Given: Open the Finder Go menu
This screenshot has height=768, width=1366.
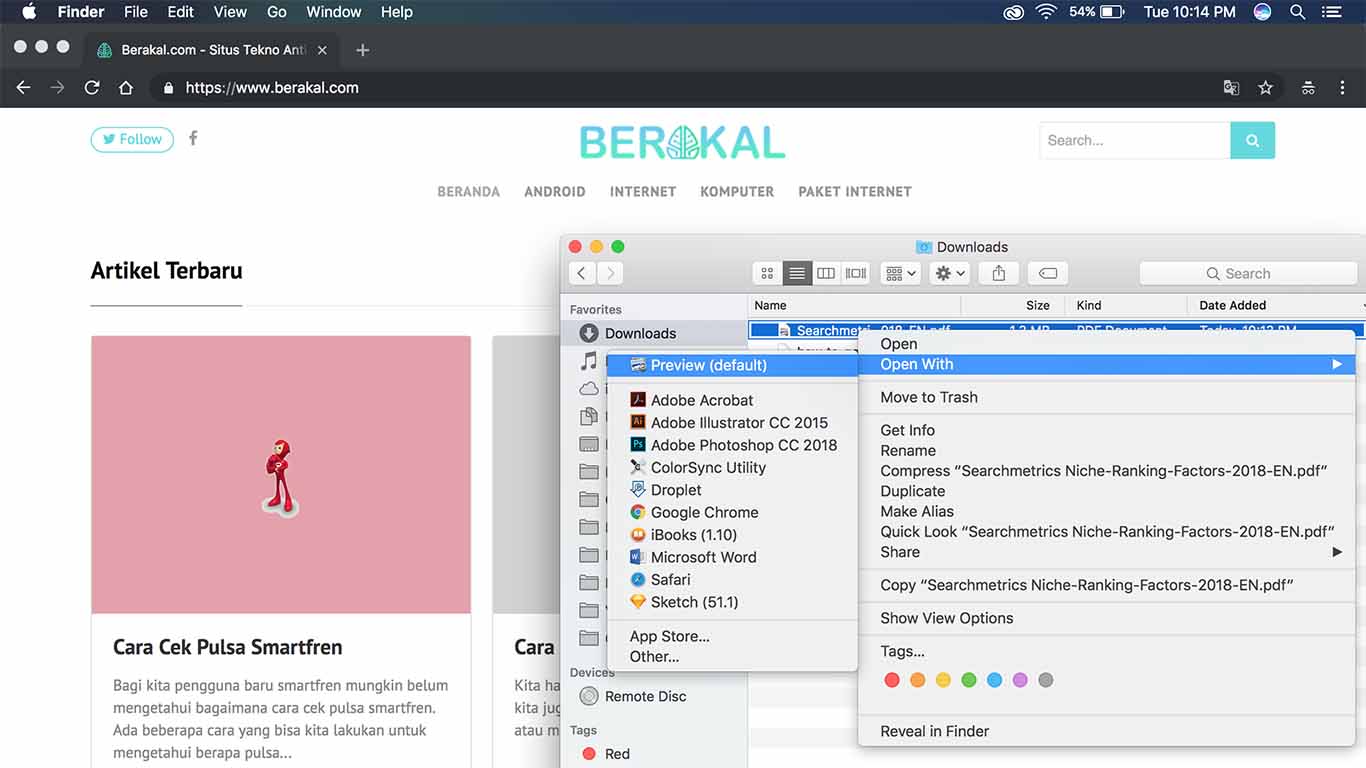Looking at the screenshot, I should tap(277, 12).
